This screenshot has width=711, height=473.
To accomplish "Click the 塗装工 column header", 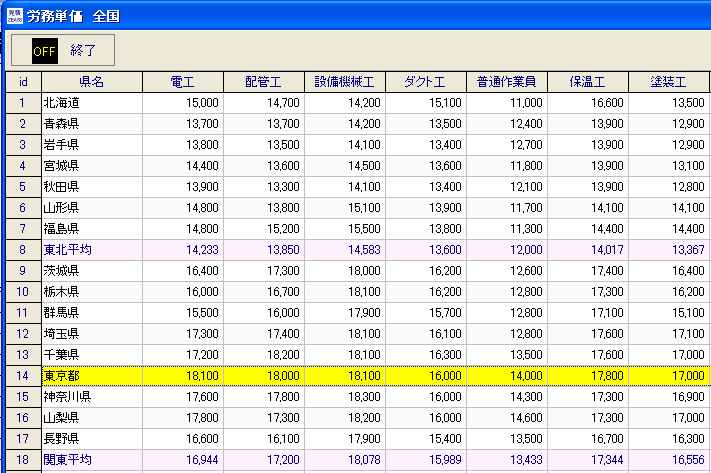I will pyautogui.click(x=667, y=81).
